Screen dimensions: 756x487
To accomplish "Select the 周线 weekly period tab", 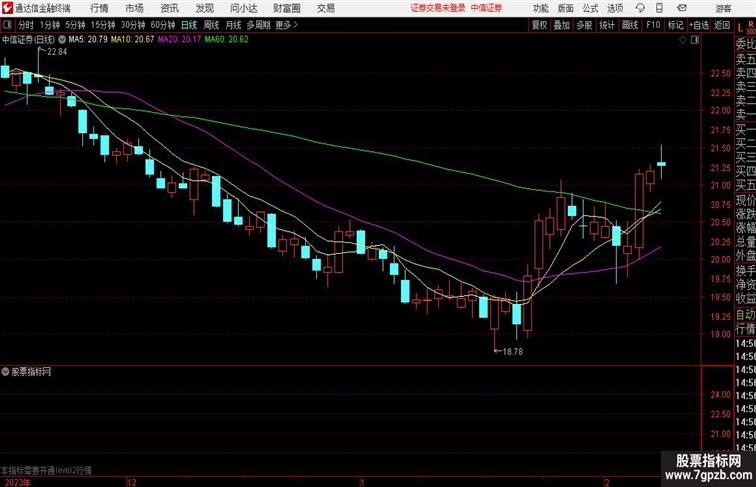I will point(211,25).
